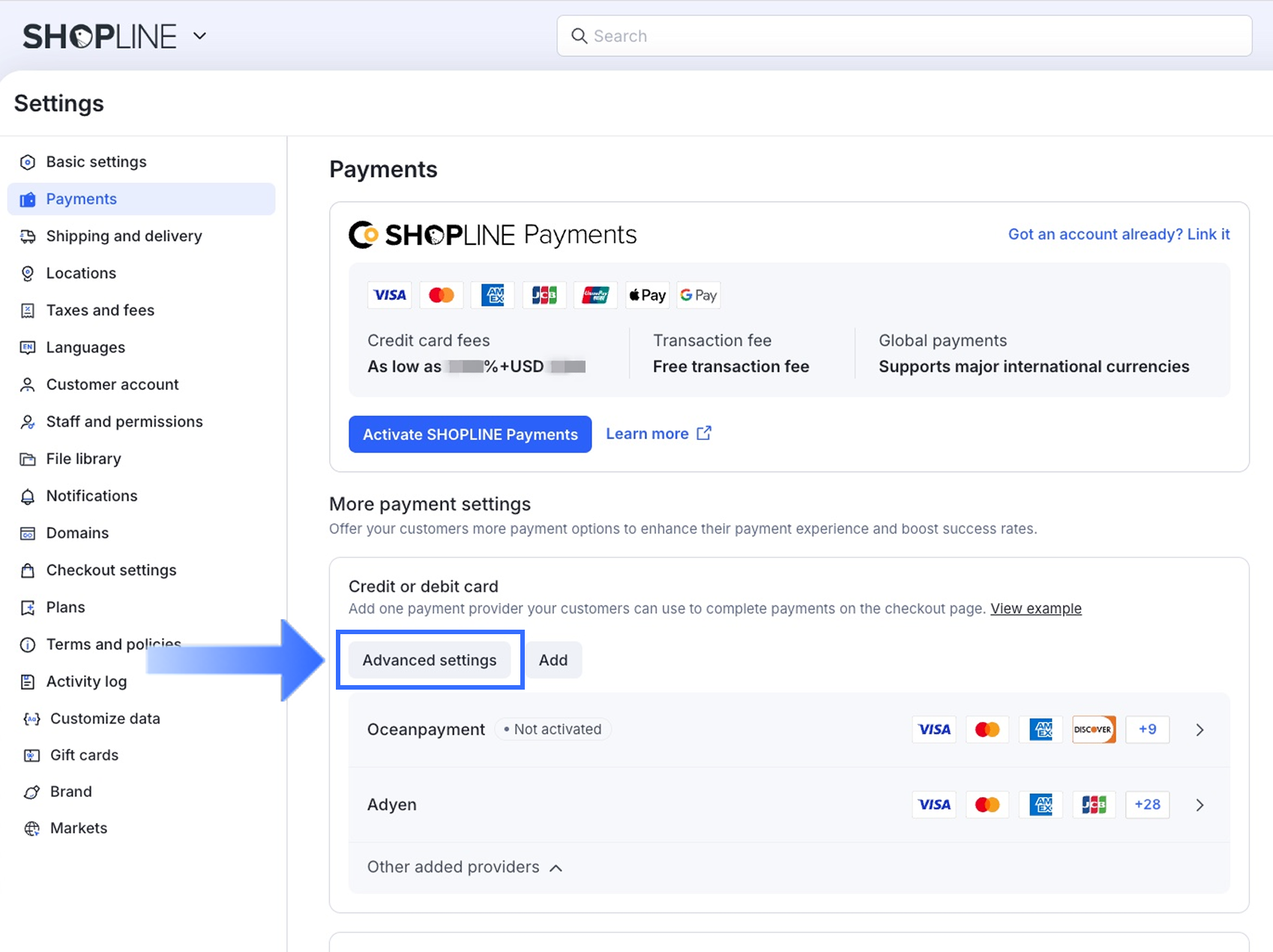The width and height of the screenshot is (1273, 952).
Task: Click the View example link
Action: (x=1036, y=609)
